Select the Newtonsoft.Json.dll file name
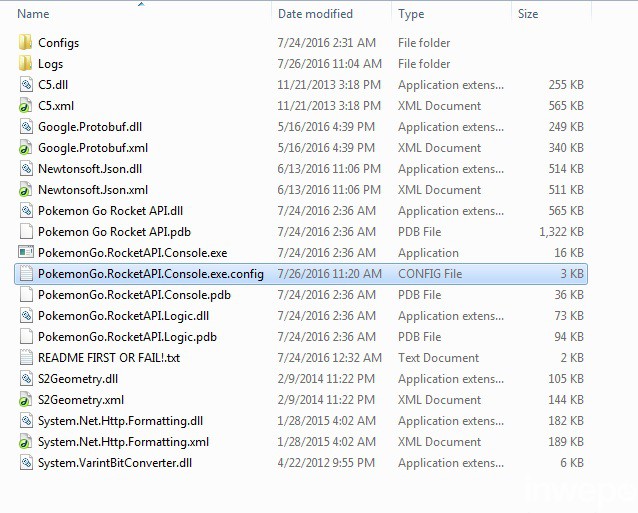638x513 pixels. pyautogui.click(x=90, y=169)
